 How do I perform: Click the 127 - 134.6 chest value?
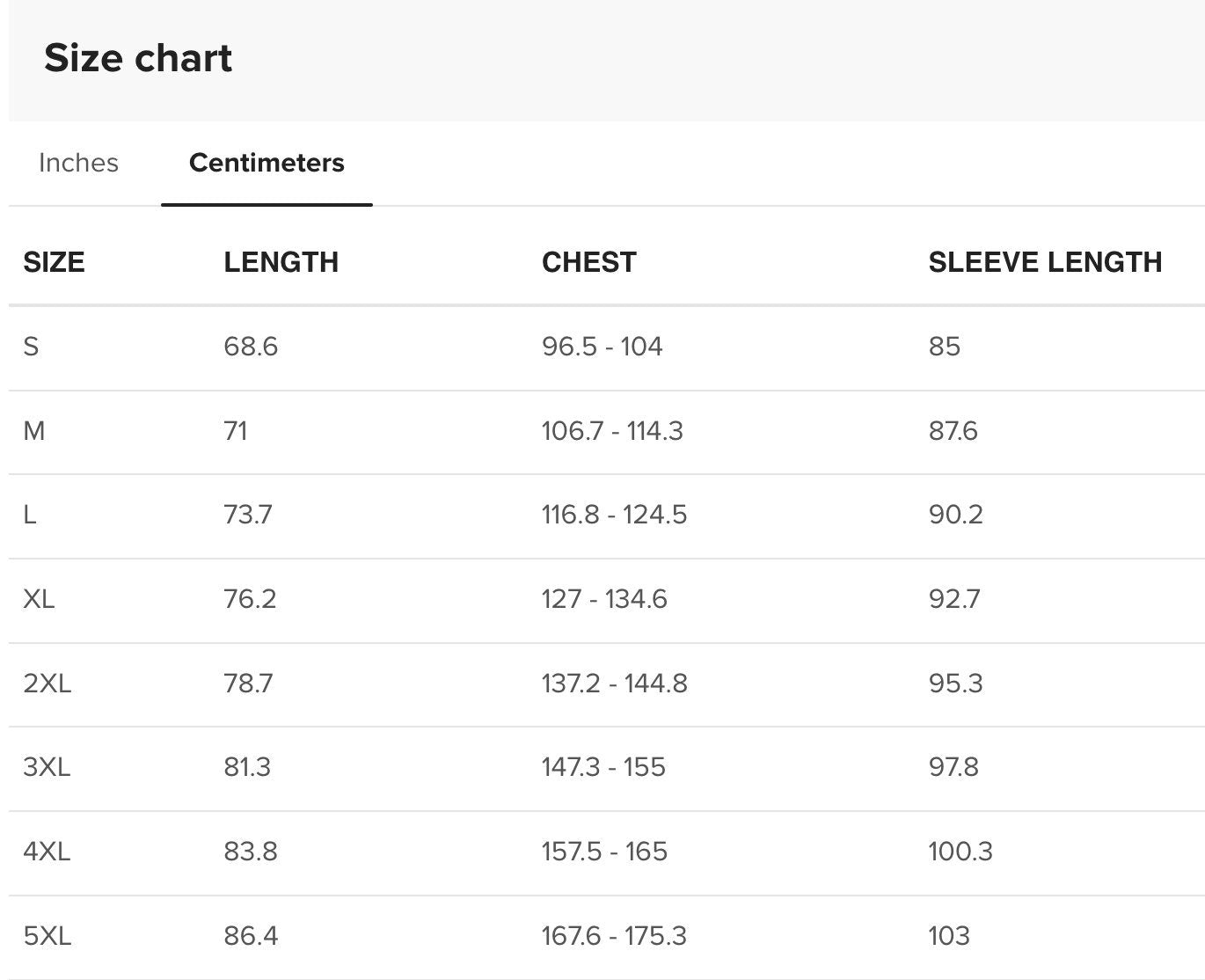point(604,599)
